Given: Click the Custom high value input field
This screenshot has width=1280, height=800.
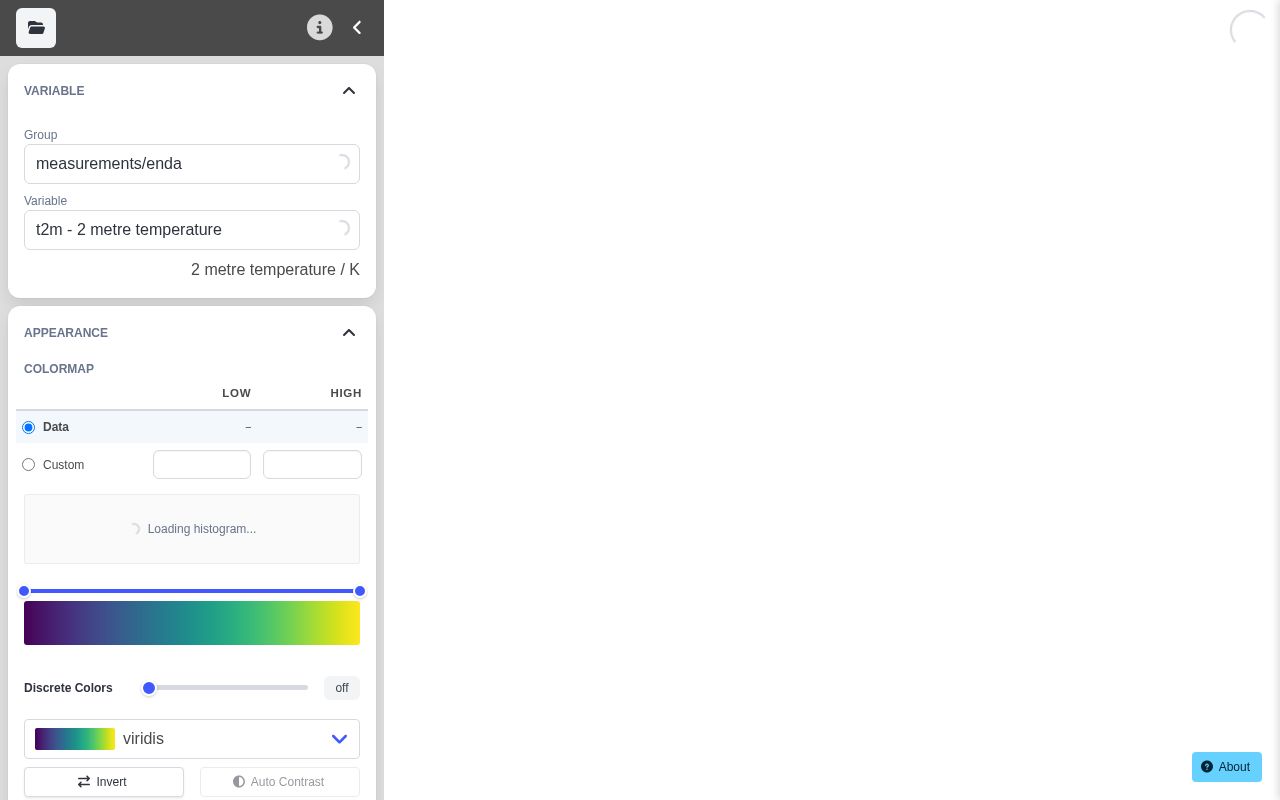Looking at the screenshot, I should click(312, 465).
